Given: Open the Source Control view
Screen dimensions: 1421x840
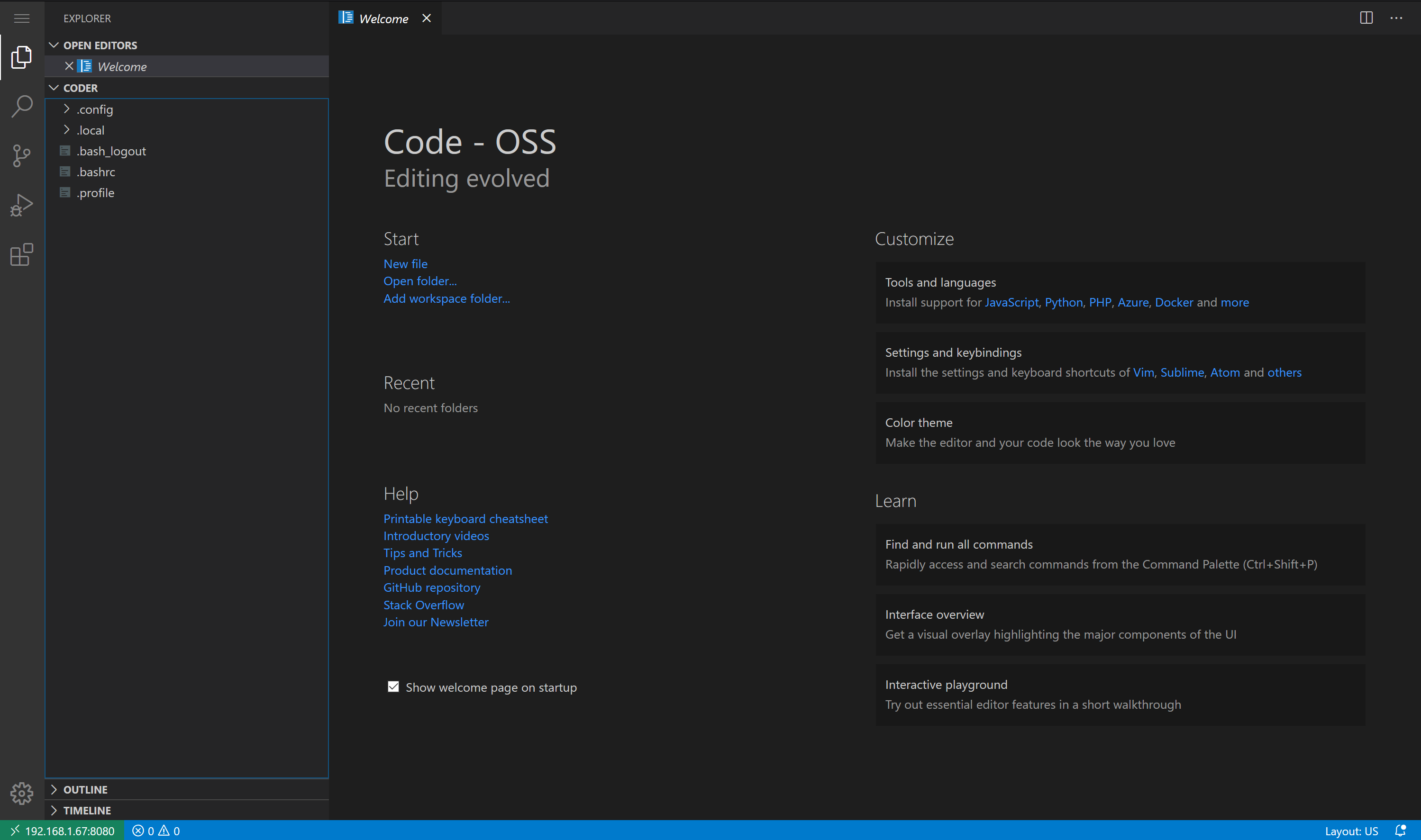Looking at the screenshot, I should click(x=21, y=155).
